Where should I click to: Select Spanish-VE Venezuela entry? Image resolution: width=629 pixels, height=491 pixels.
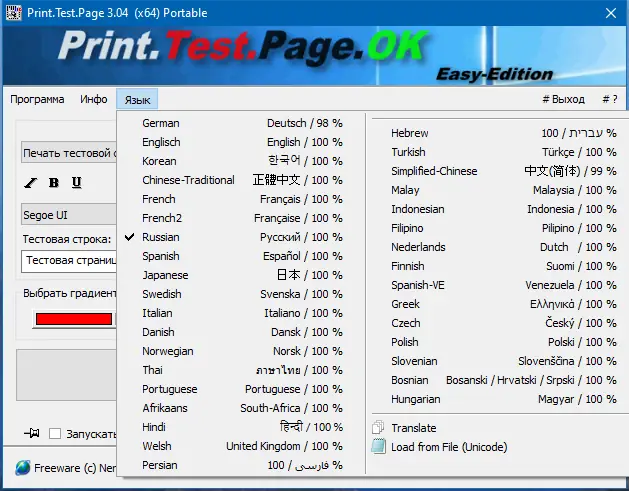point(498,285)
